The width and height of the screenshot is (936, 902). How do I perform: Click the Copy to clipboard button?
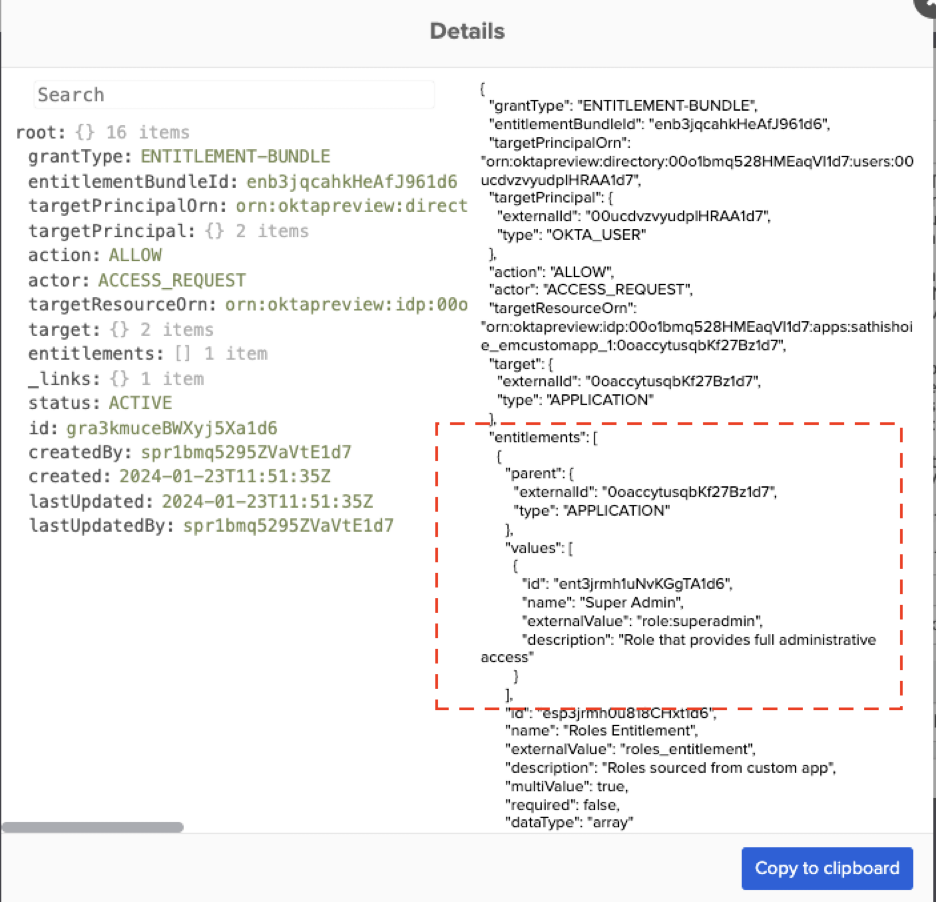826,868
